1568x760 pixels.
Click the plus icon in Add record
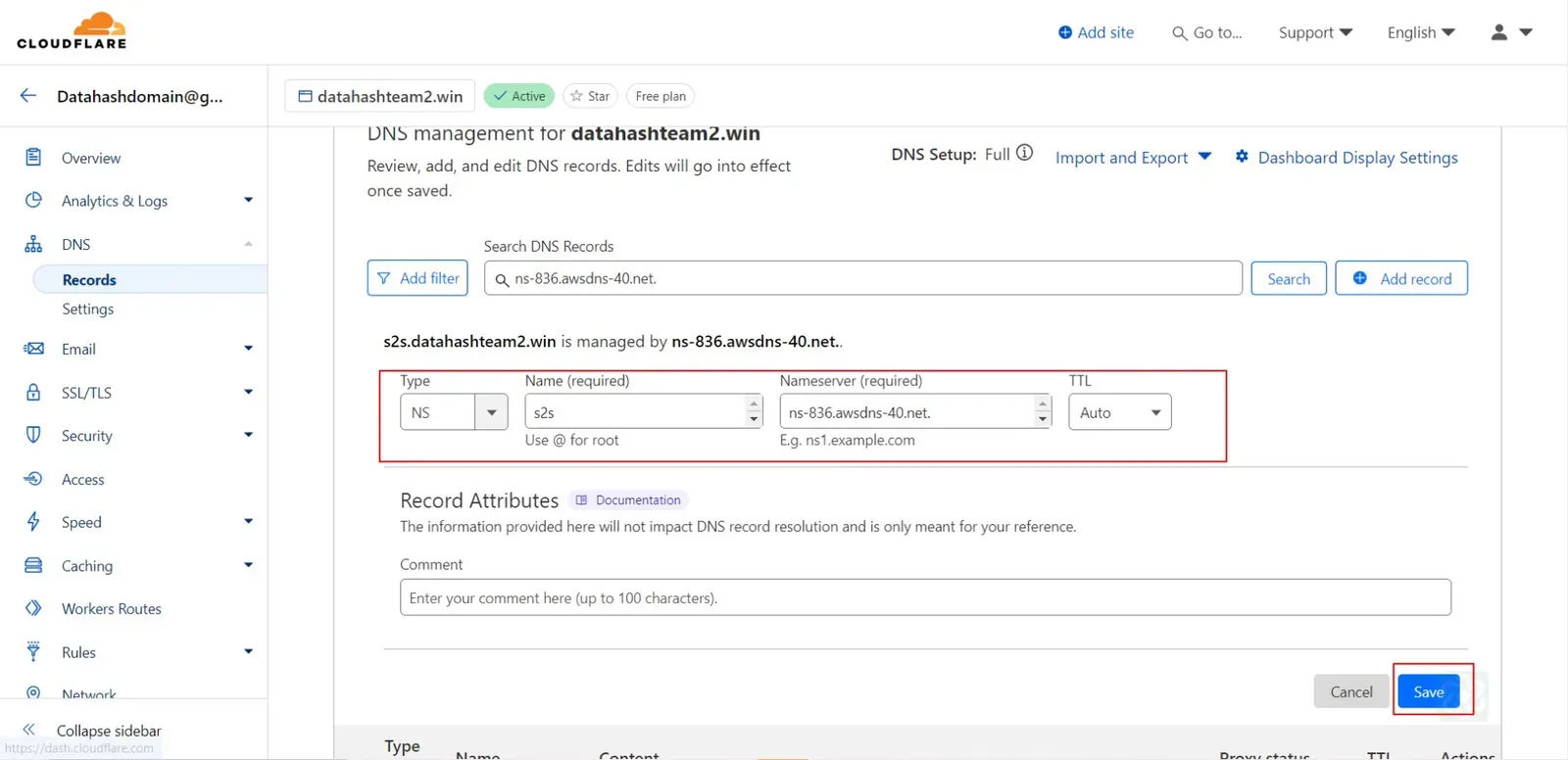pos(1360,278)
